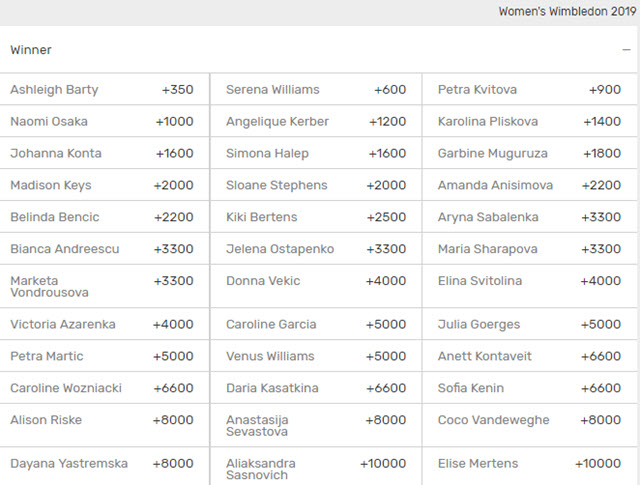Screen dimensions: 640x485
Task: Select Angelique Kerber +1200 odds
Action: 316,122
